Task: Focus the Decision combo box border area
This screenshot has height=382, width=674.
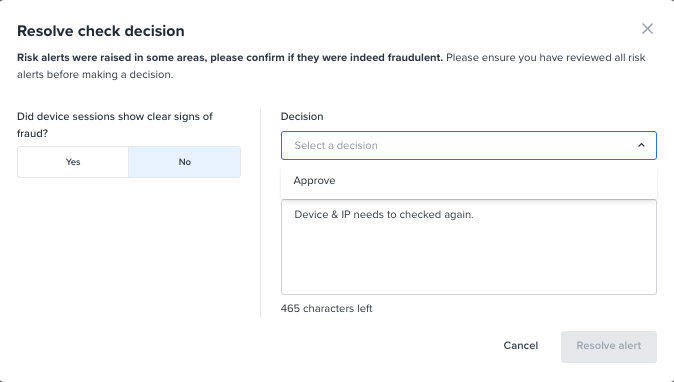Action: [469, 145]
